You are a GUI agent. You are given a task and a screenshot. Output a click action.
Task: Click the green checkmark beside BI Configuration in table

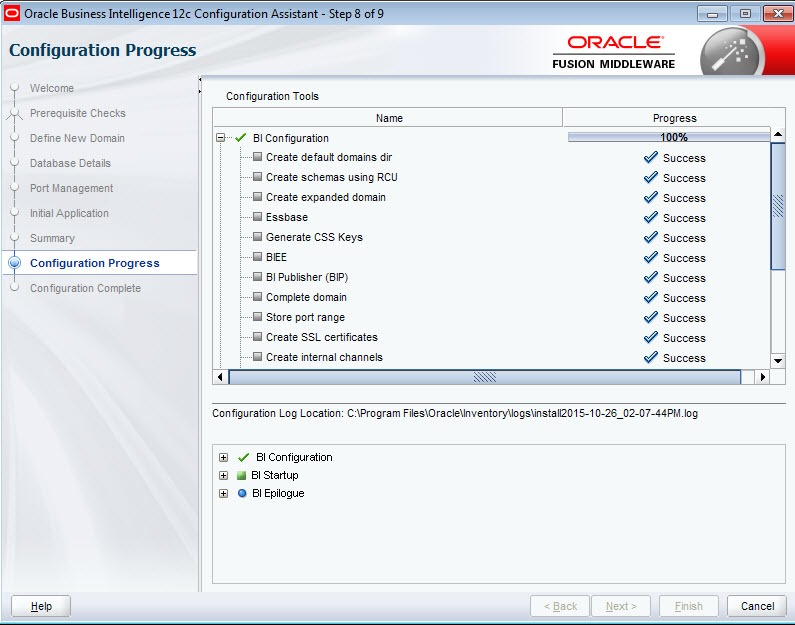[241, 138]
